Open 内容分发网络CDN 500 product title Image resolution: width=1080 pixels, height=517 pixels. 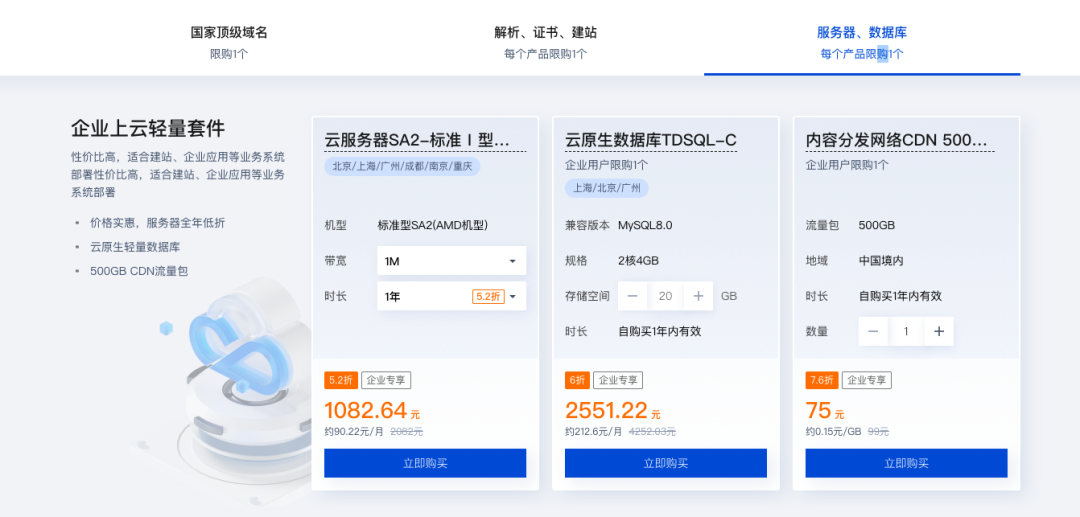coord(897,140)
